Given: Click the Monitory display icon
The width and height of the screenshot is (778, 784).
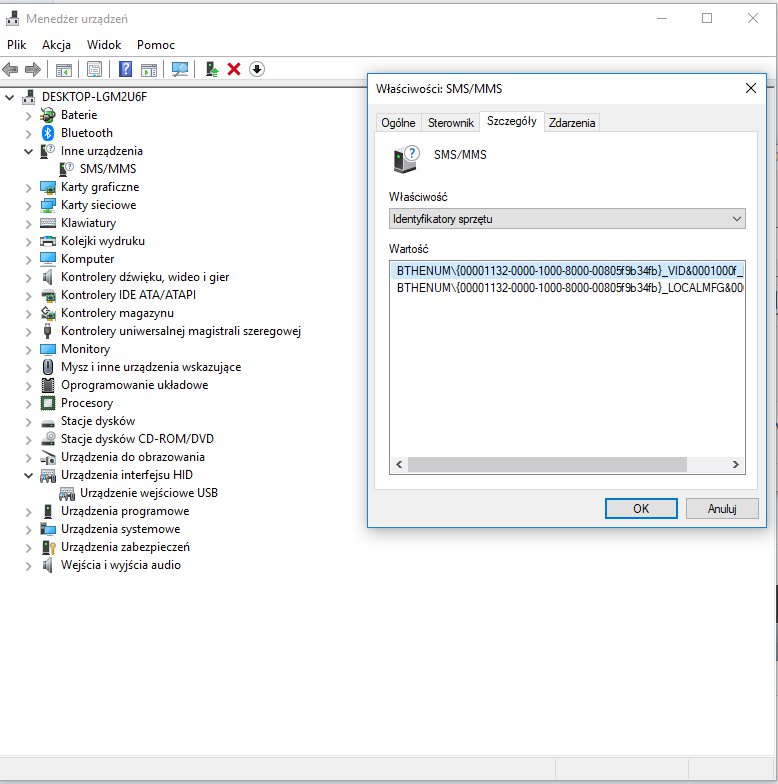Looking at the screenshot, I should point(48,349).
